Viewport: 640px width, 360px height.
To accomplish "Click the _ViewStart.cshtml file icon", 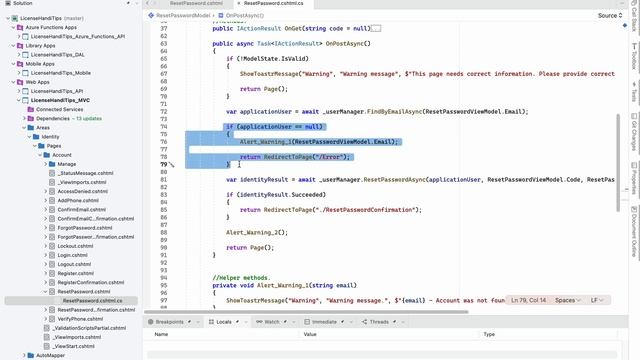I will click(47, 346).
